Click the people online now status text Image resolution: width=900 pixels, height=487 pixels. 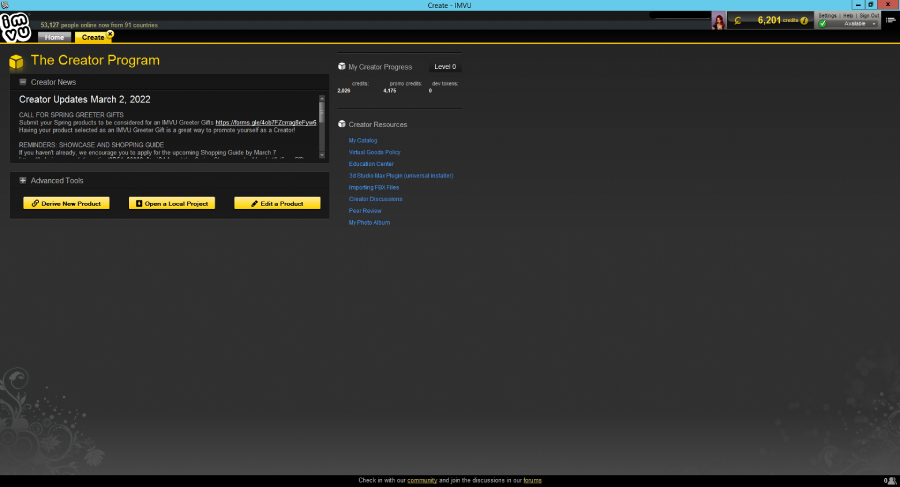(x=99, y=25)
